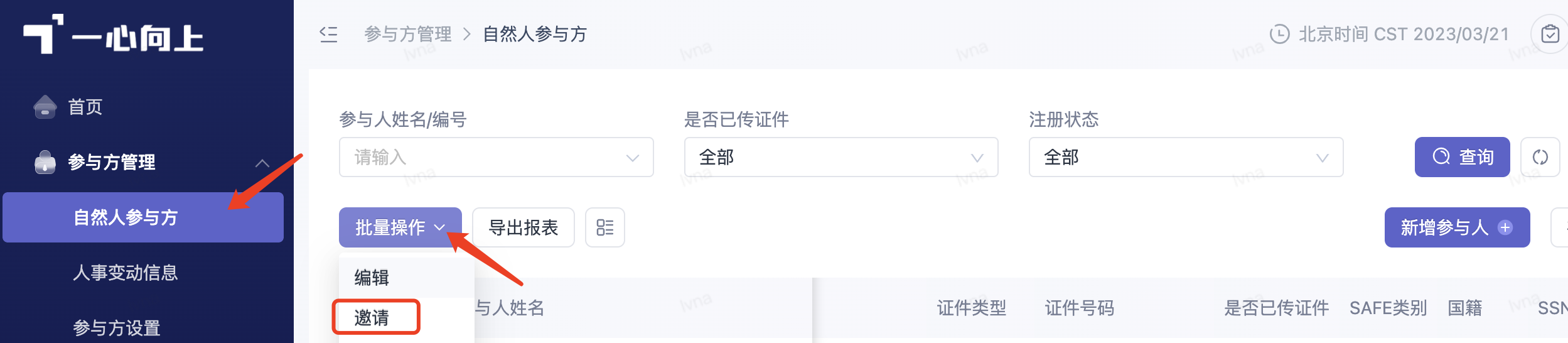Click the plus icon on 新增参与人
The height and width of the screenshot is (343, 1568).
click(1505, 227)
